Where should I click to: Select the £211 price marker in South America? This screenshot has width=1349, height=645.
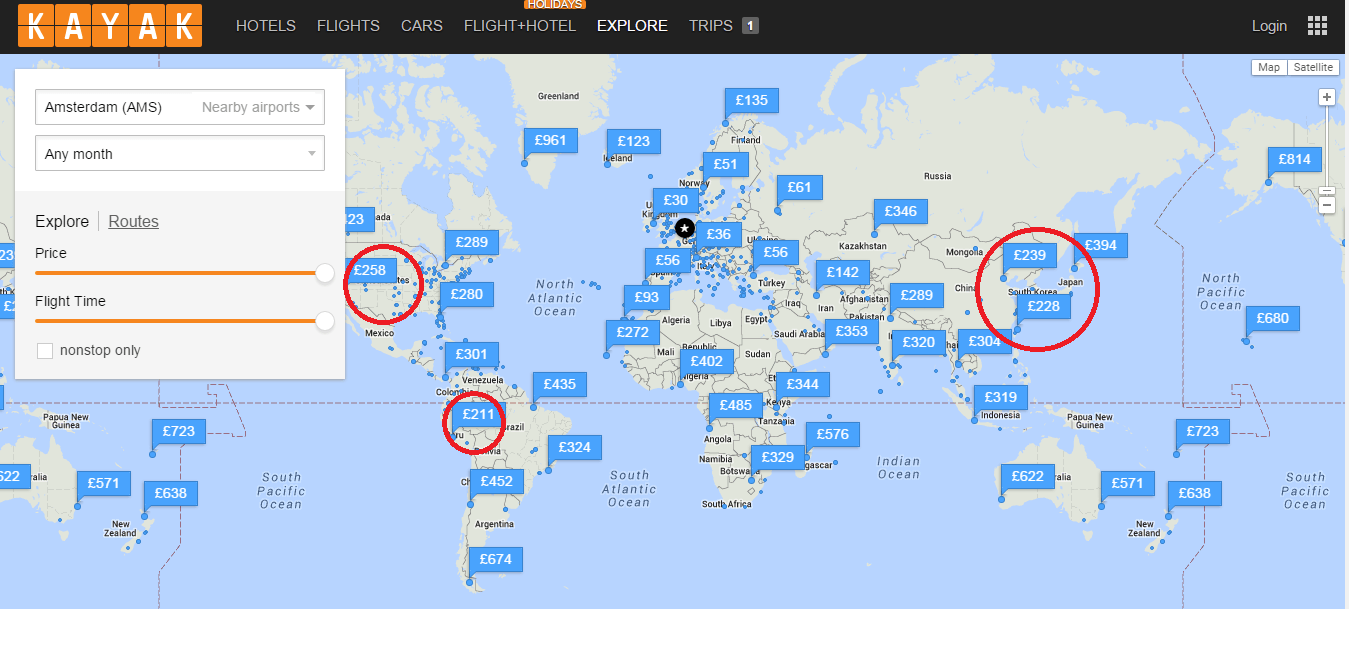coord(477,414)
